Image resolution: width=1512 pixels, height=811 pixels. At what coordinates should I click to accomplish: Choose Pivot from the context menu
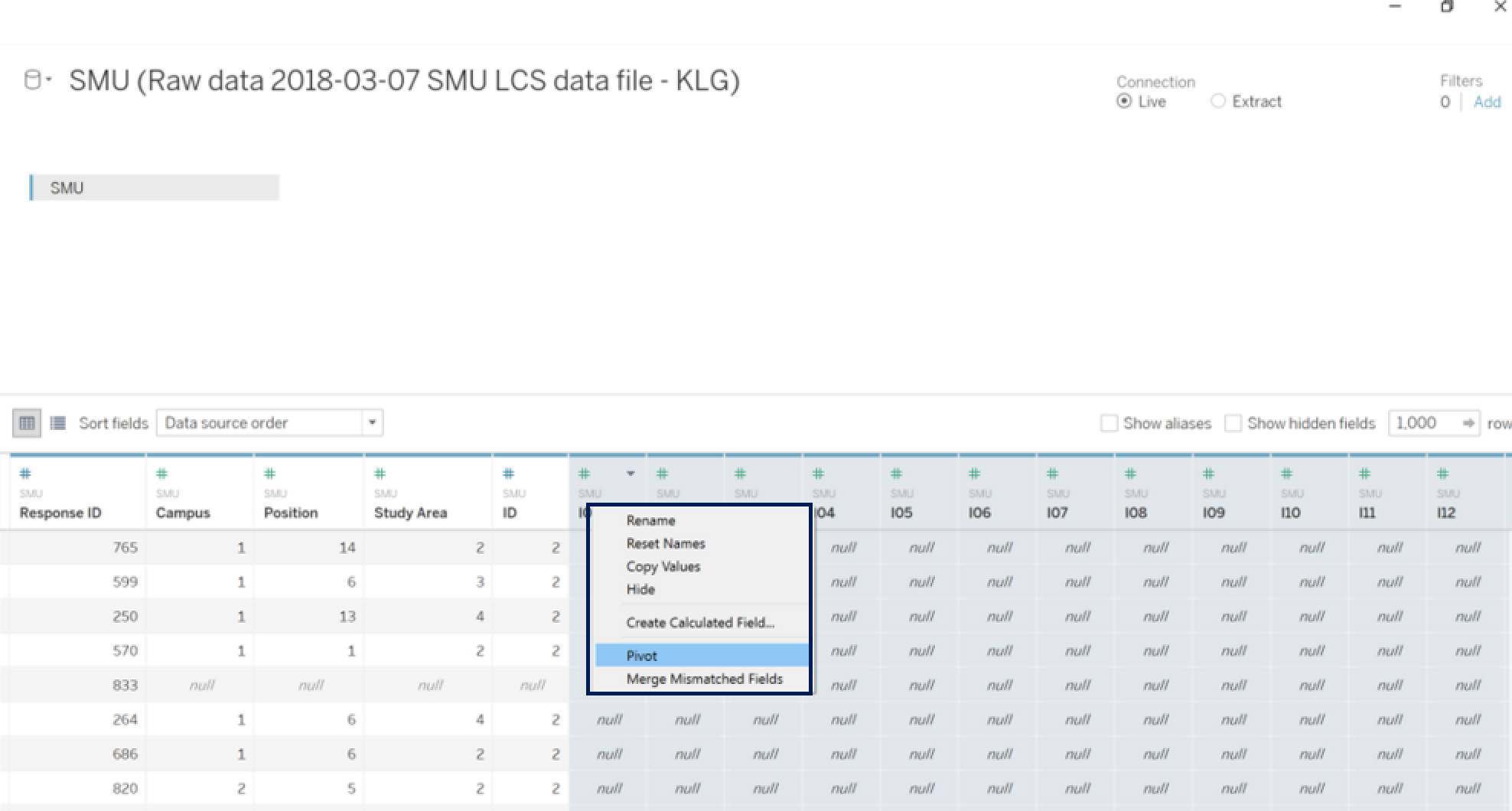(x=641, y=656)
